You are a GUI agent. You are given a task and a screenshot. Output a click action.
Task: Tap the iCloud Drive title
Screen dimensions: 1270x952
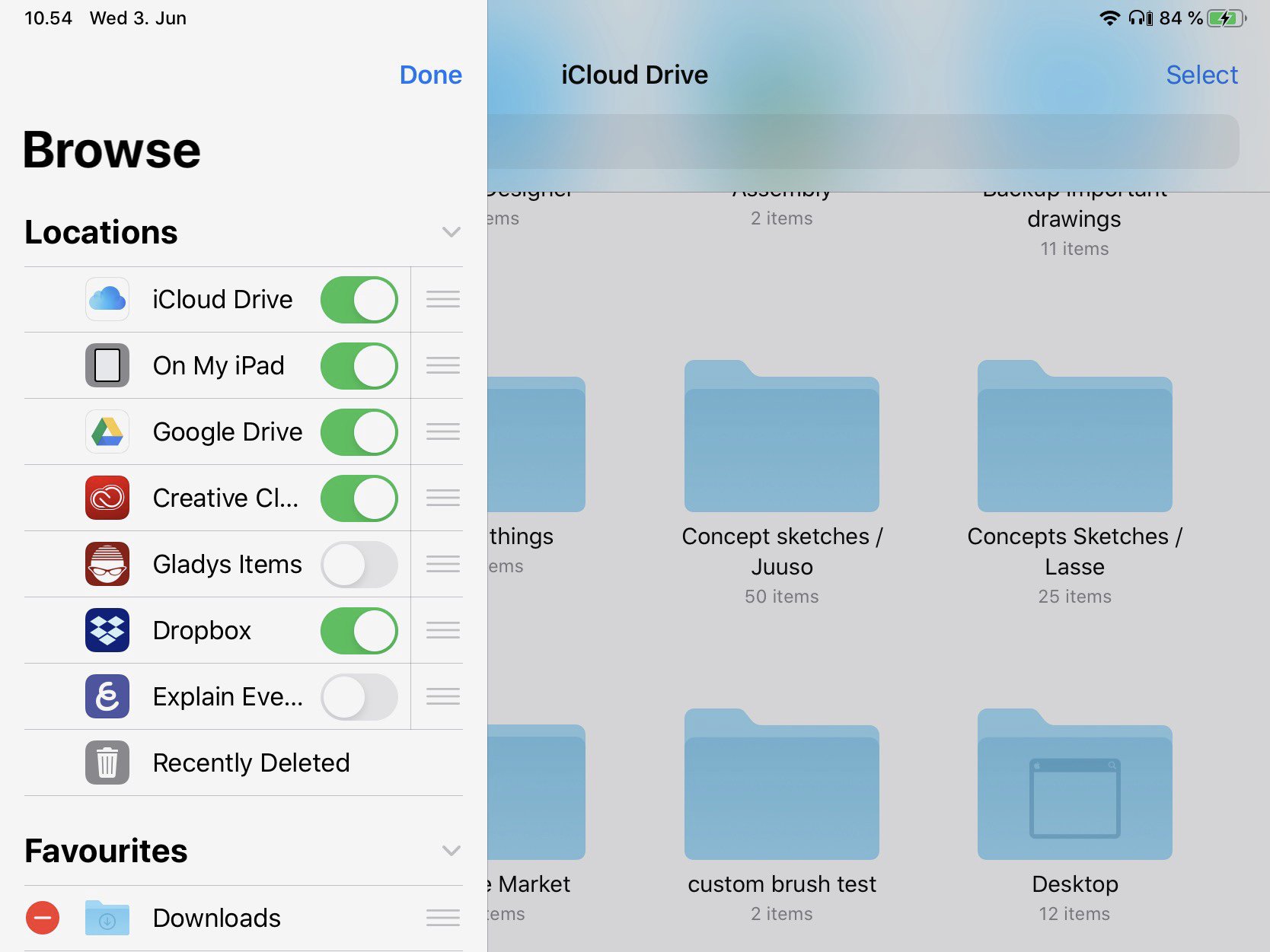click(x=634, y=75)
